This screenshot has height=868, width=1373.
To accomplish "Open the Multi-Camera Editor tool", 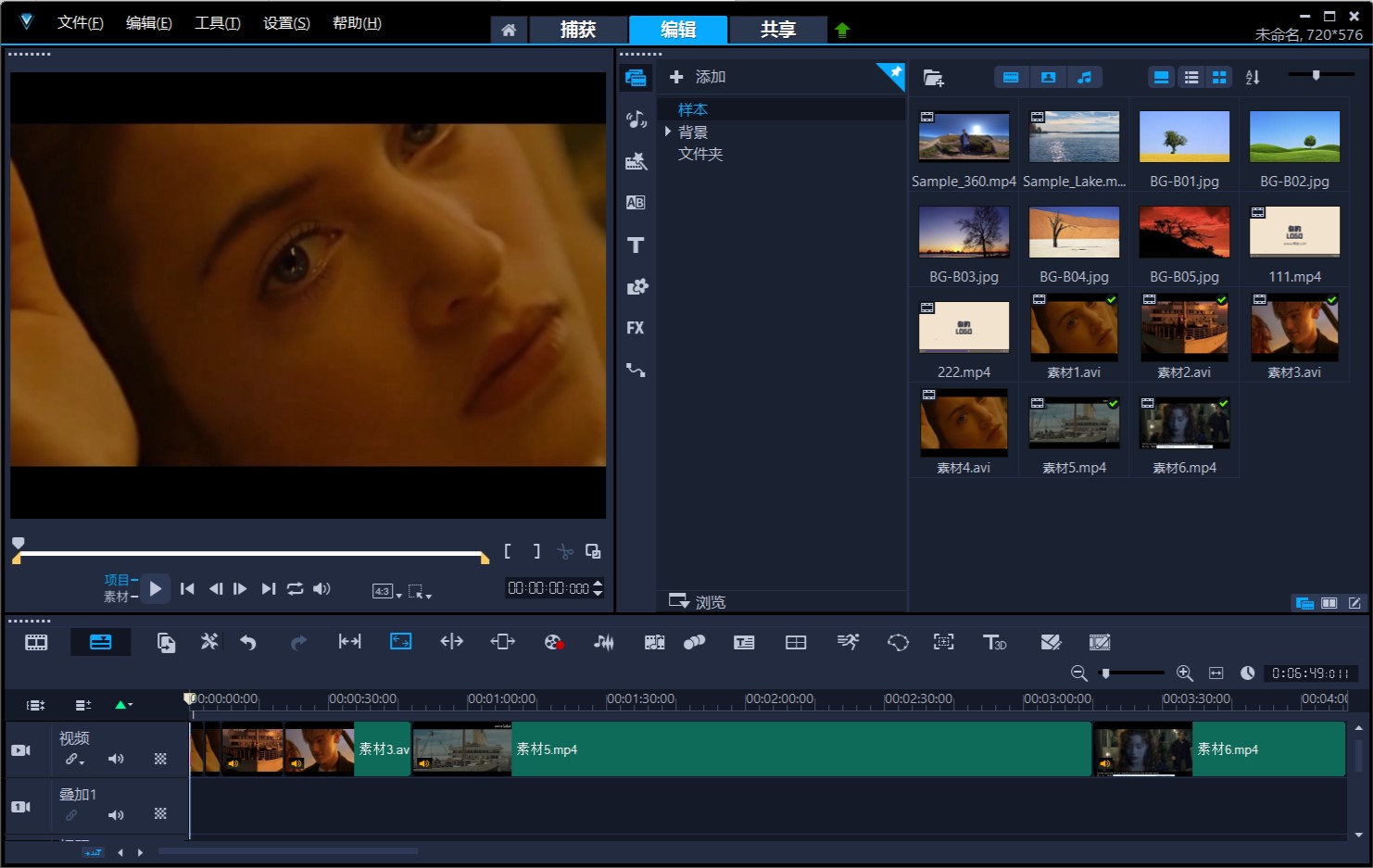I will pos(796,642).
